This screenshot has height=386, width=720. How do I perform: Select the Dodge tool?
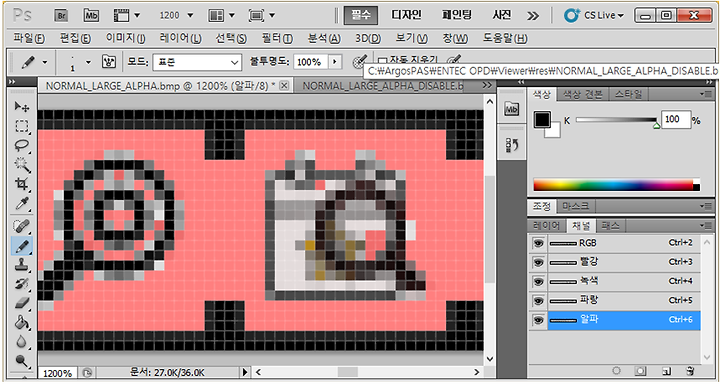pos(22,361)
